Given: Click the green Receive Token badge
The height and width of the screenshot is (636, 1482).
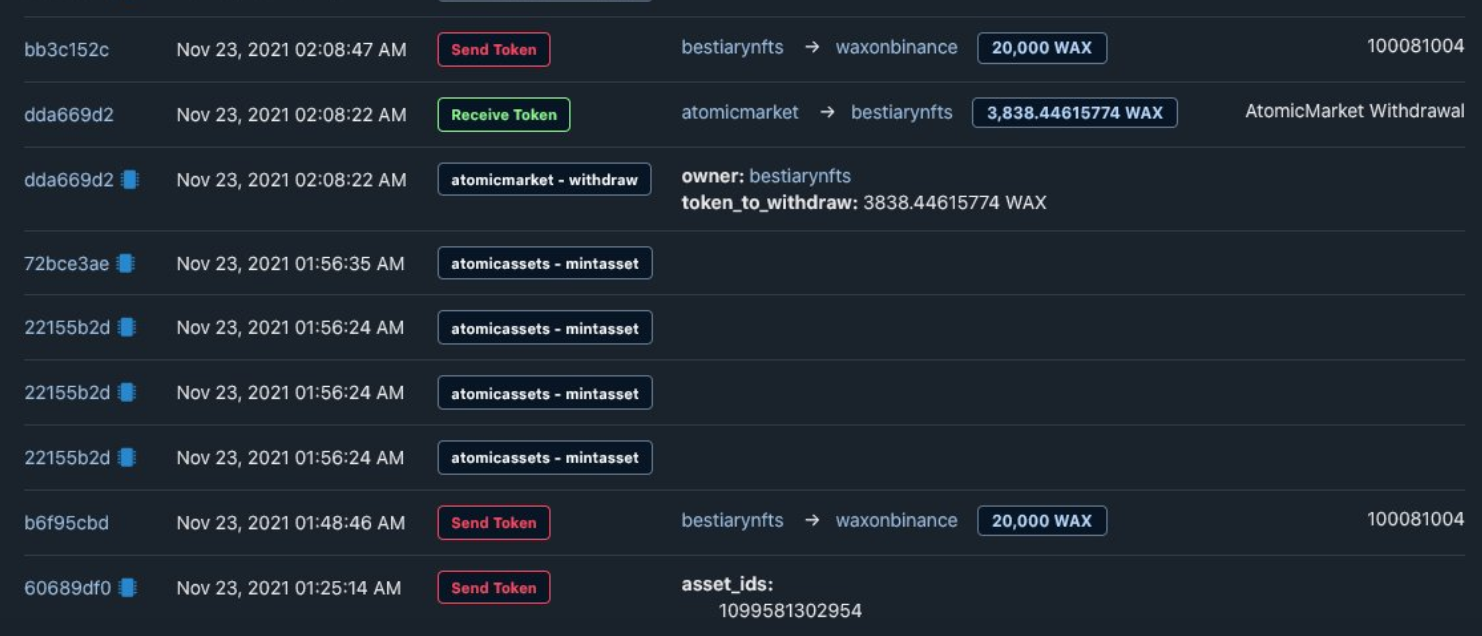Looking at the screenshot, I should pos(504,115).
